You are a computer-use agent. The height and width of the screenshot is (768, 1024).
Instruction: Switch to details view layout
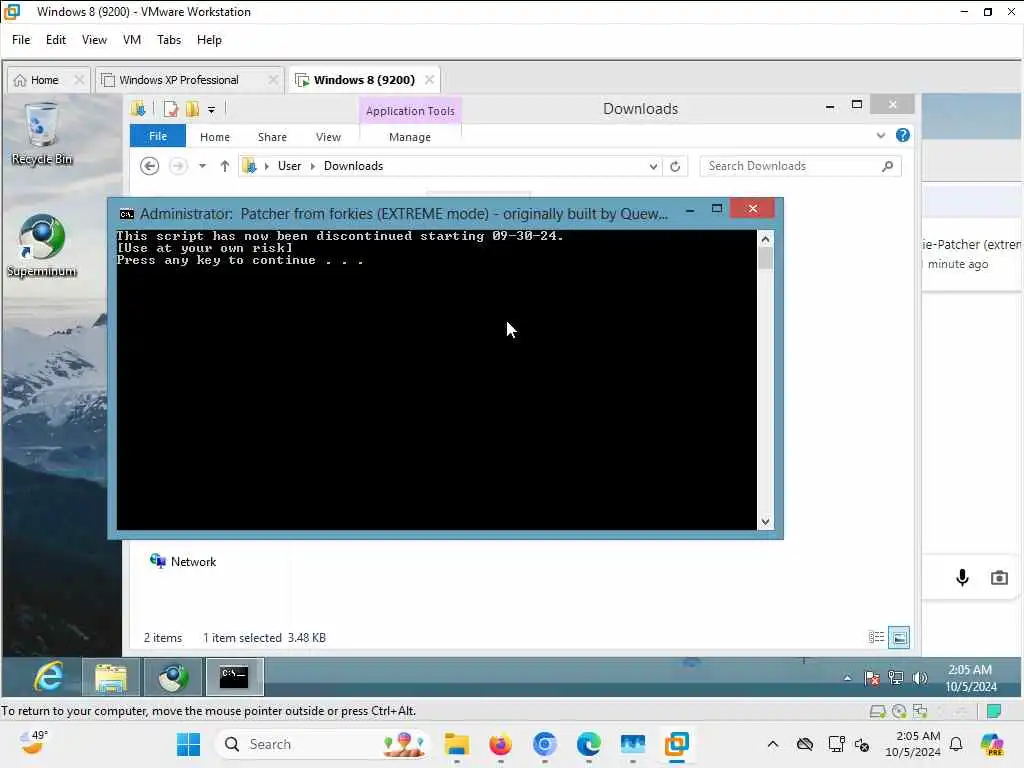(x=876, y=637)
